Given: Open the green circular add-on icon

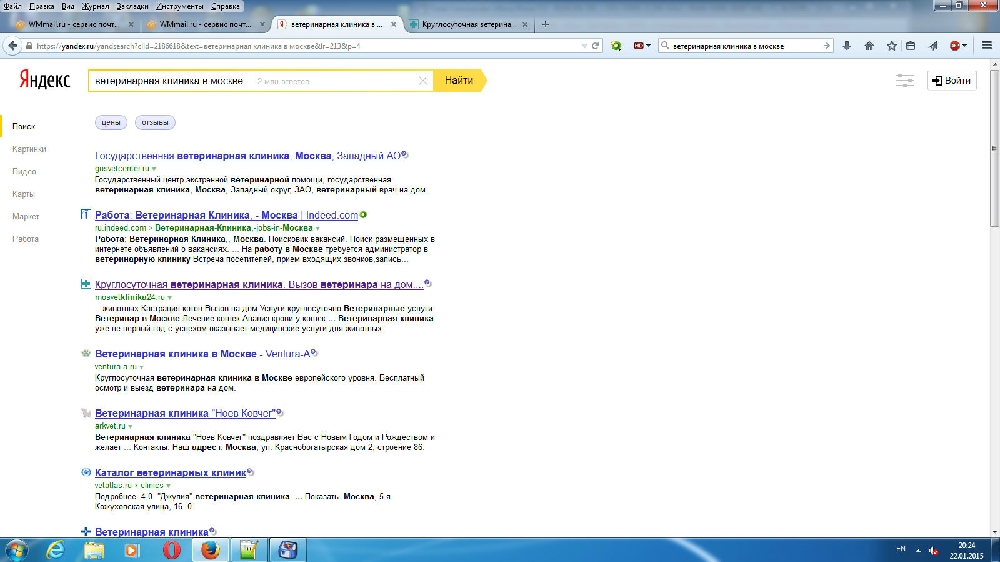Looking at the screenshot, I should pyautogui.click(x=616, y=46).
